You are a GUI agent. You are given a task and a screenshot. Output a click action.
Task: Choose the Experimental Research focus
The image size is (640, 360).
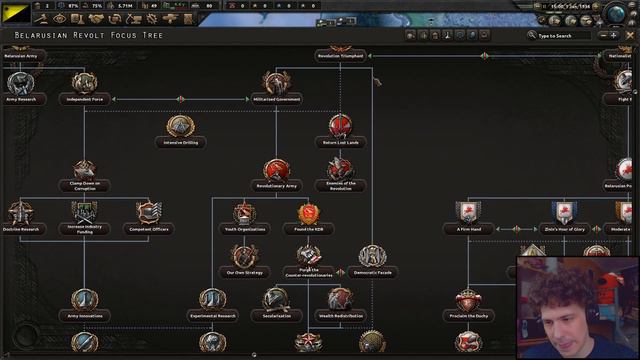tap(212, 305)
